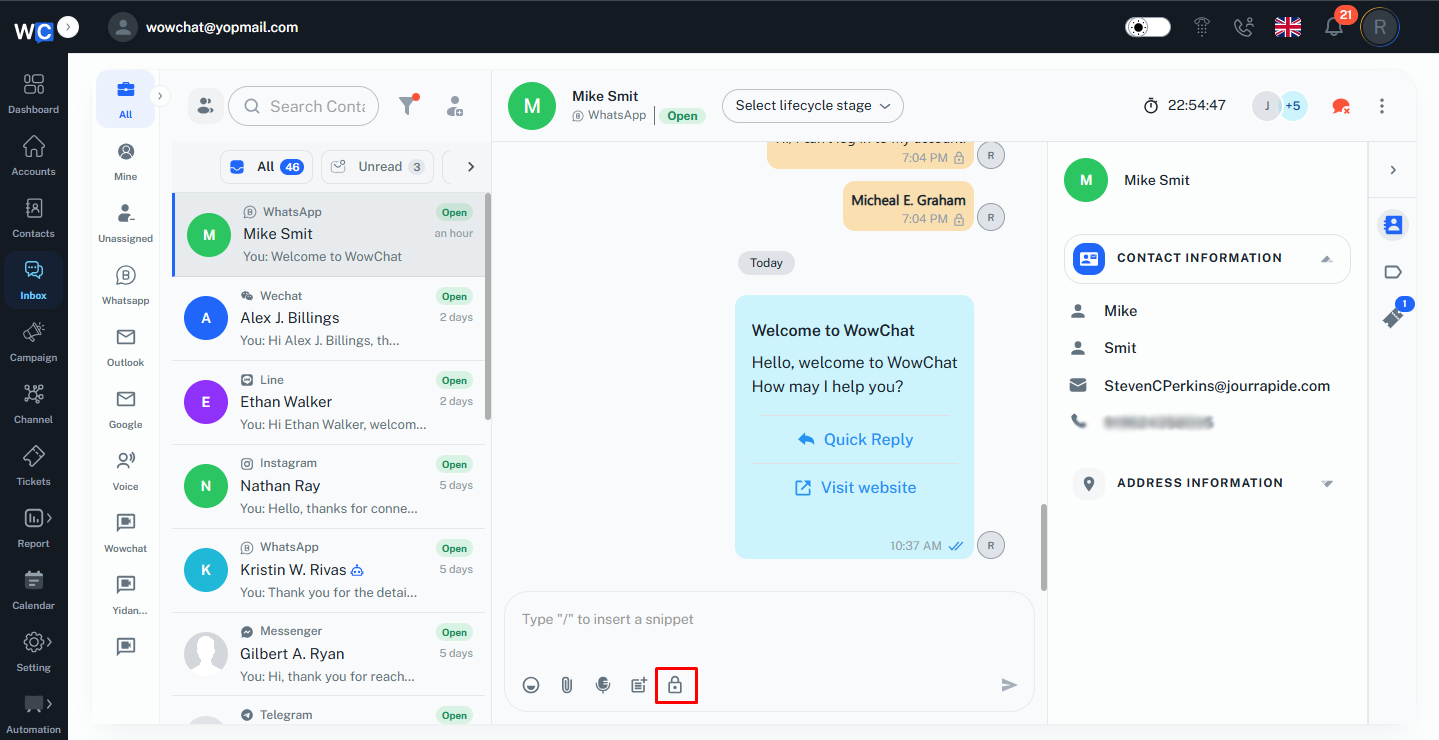The height and width of the screenshot is (740, 1439).
Task: Change language via UK flag icon
Action: tap(1288, 27)
